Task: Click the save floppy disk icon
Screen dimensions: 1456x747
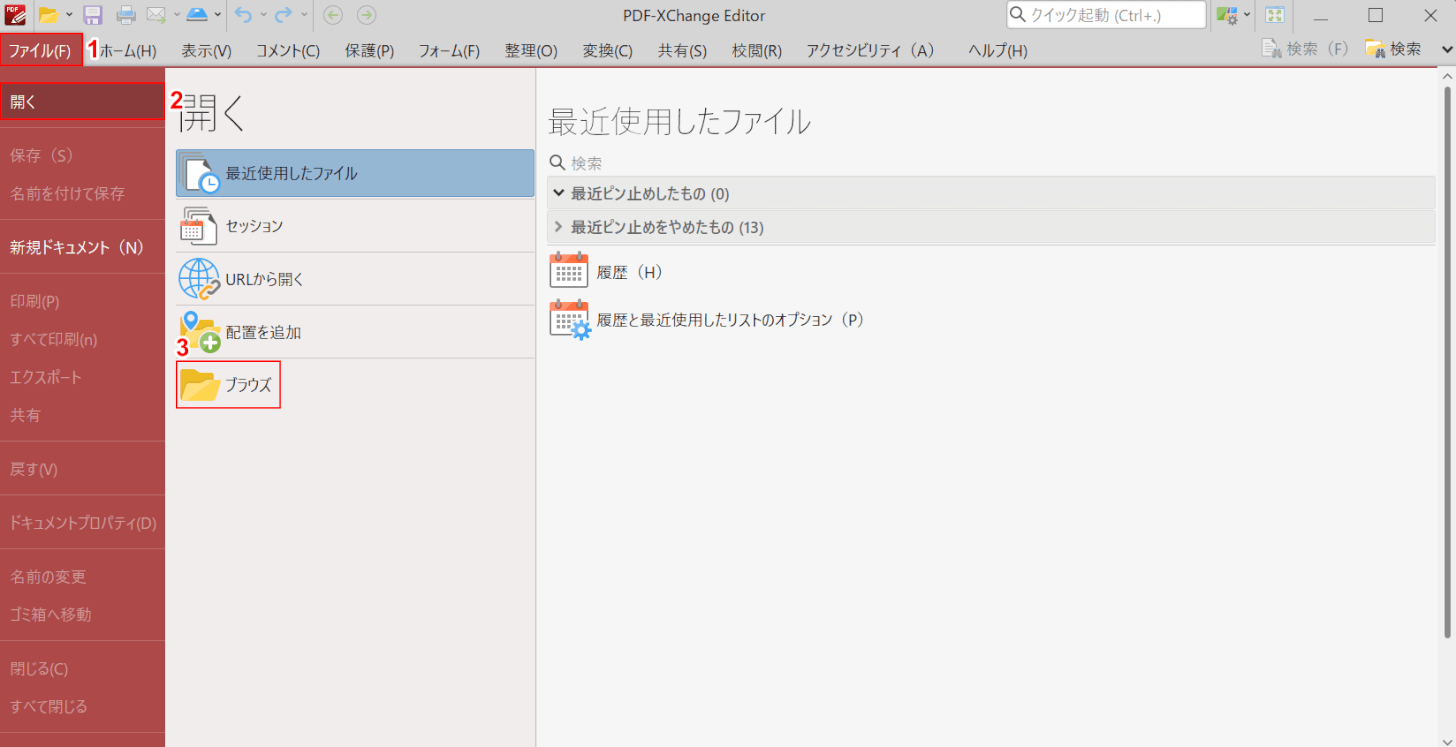Action: pyautogui.click(x=92, y=15)
